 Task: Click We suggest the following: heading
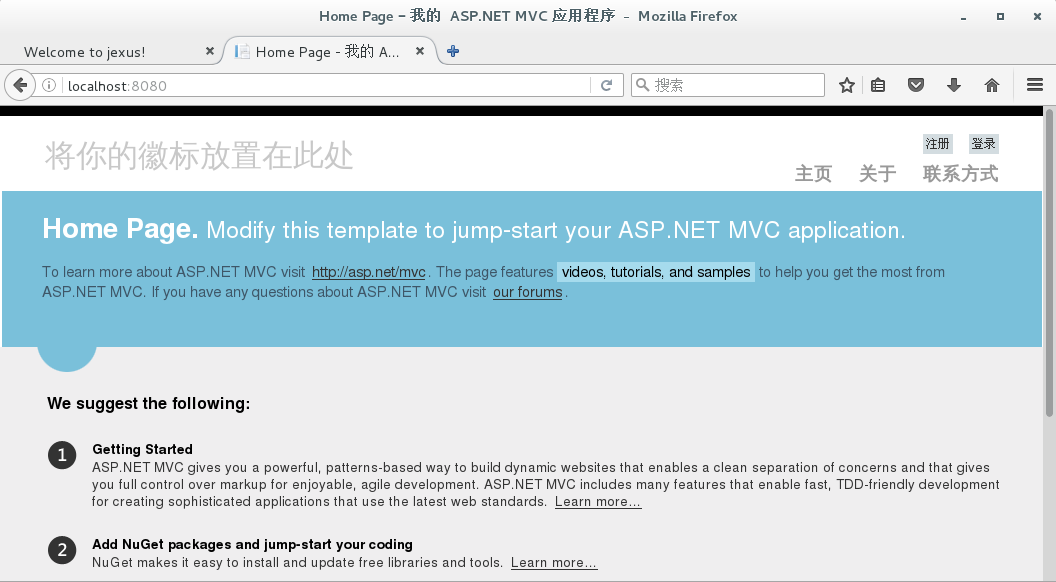[x=149, y=403]
